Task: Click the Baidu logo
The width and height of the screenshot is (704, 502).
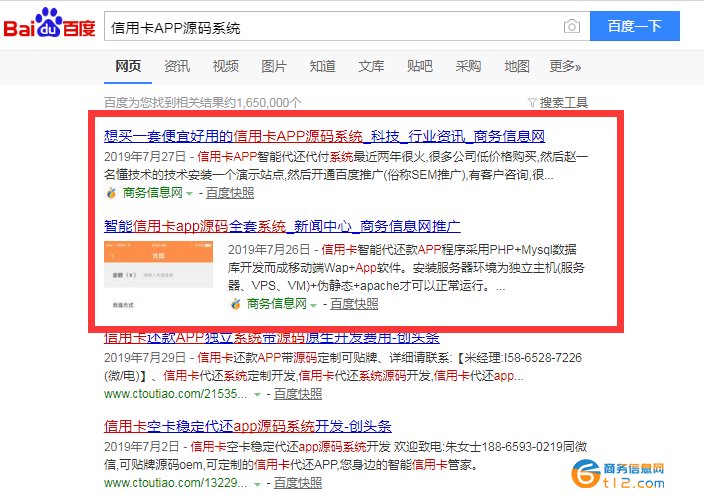Action: 49,23
